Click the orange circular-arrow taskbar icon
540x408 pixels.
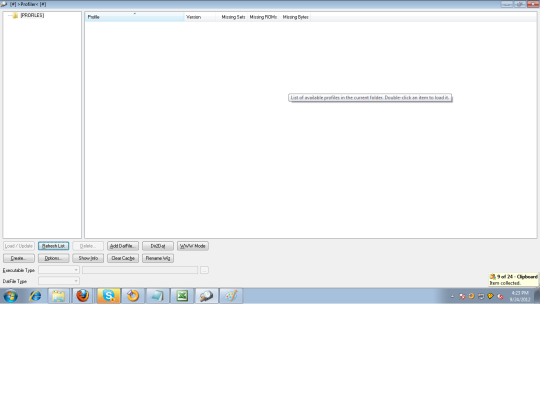(133, 296)
